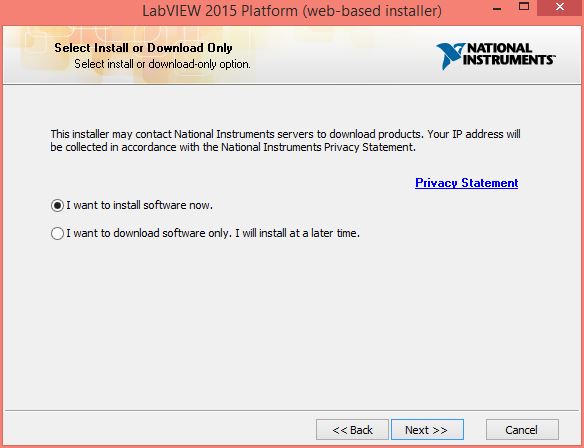This screenshot has width=584, height=448.
Task: Maximize the installer window
Action: tap(524, 7)
